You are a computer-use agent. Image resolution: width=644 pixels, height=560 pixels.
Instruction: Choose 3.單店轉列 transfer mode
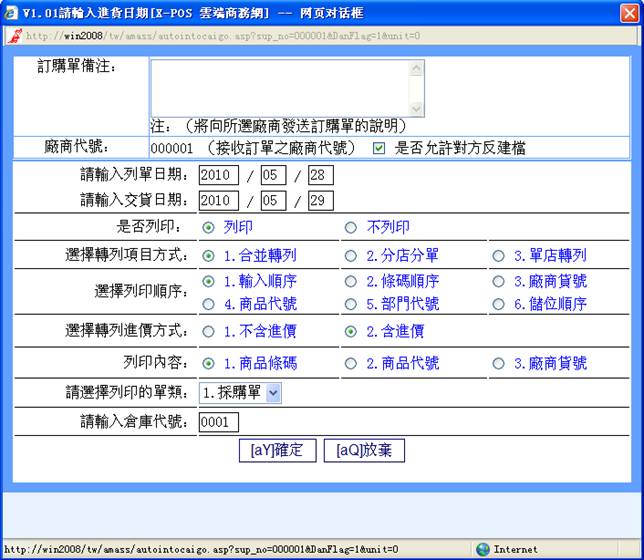coord(498,255)
